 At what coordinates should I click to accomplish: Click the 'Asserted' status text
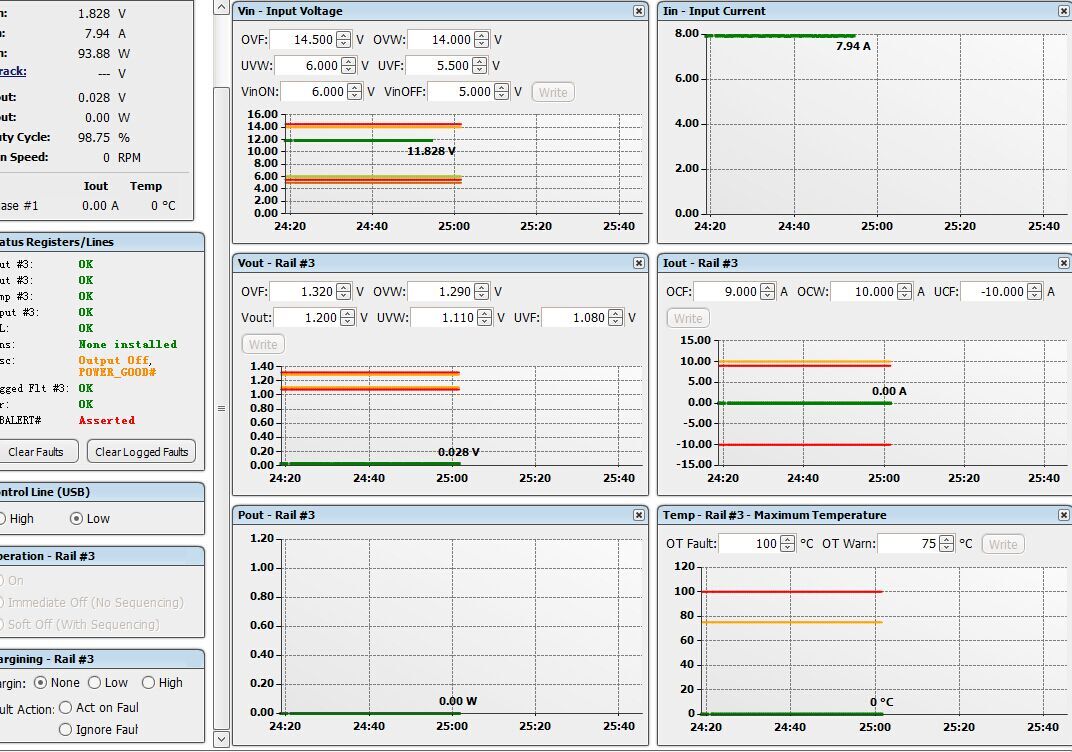coord(107,420)
